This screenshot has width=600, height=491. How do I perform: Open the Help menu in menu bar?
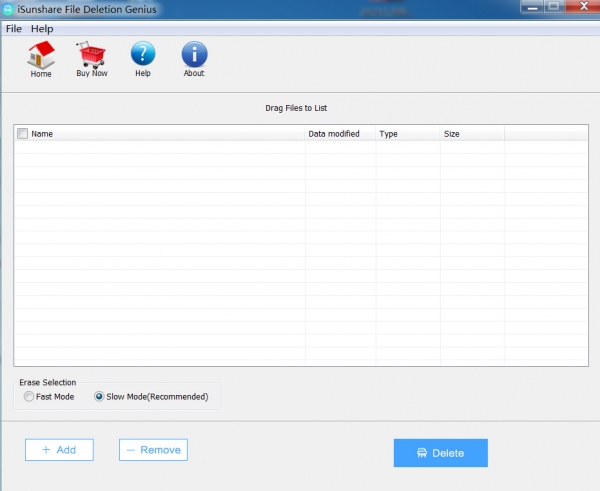tap(42, 29)
